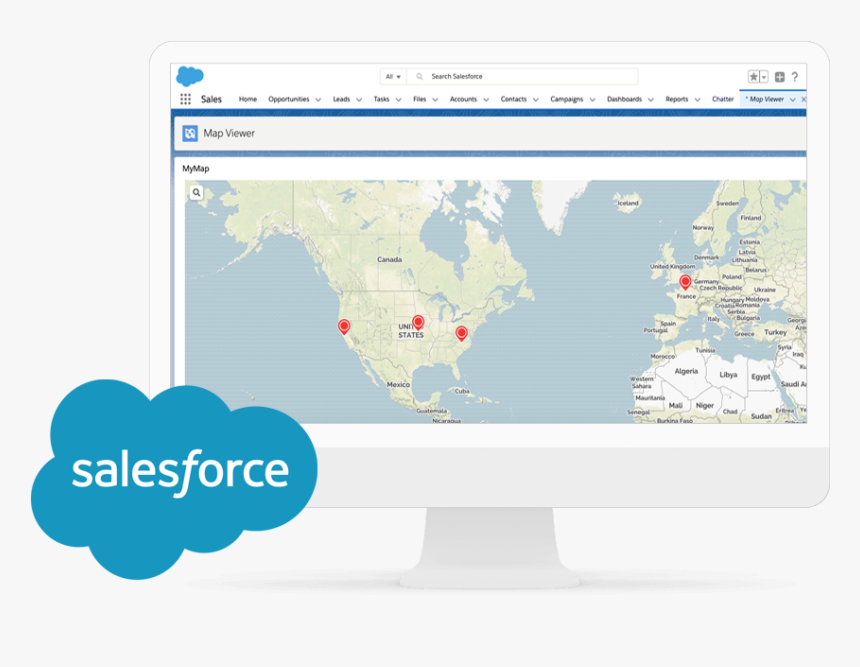Image resolution: width=860 pixels, height=667 pixels.
Task: Open the Campaigns tab
Action: [567, 99]
